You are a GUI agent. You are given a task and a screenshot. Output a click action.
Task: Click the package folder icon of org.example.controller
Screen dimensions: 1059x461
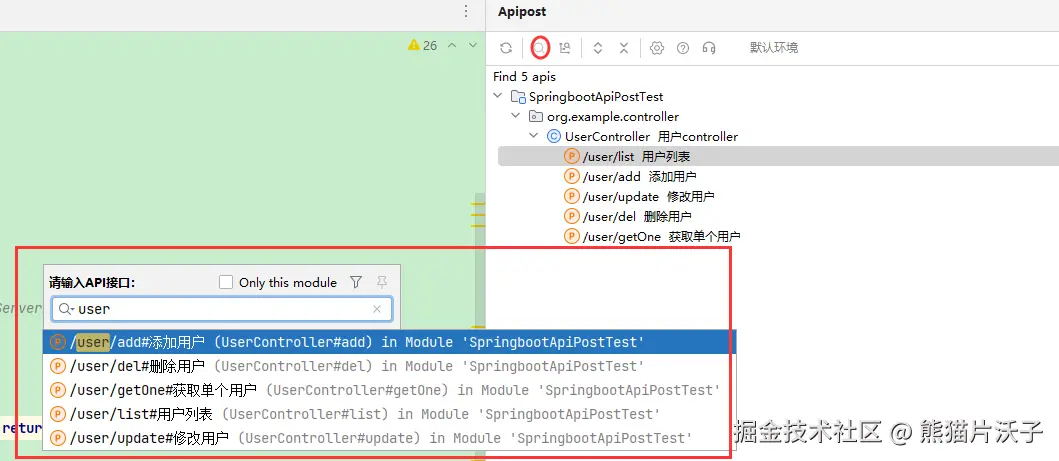point(536,116)
